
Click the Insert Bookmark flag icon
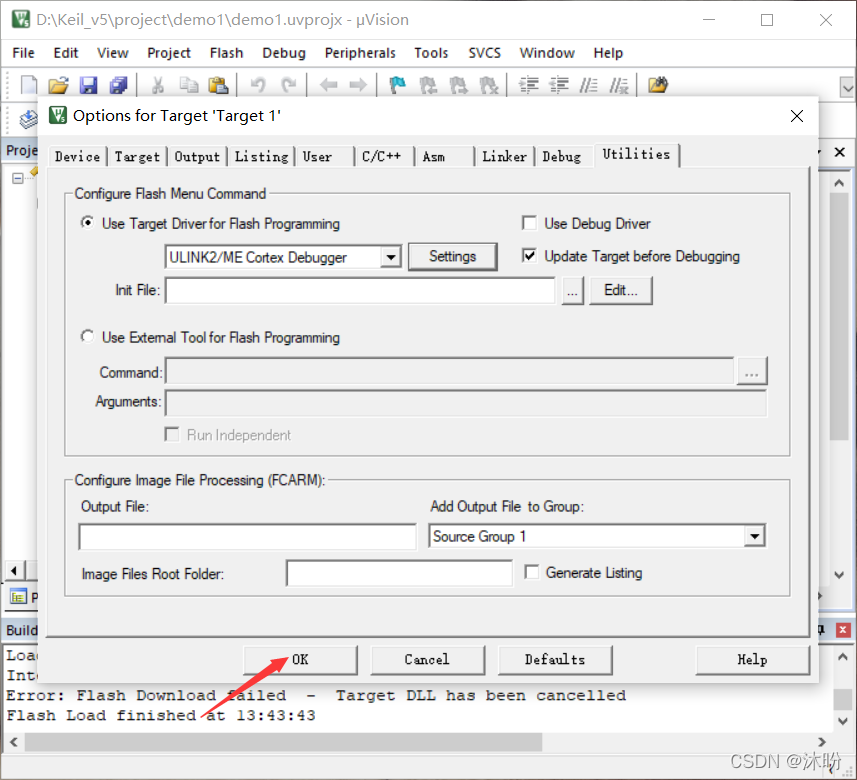[397, 85]
